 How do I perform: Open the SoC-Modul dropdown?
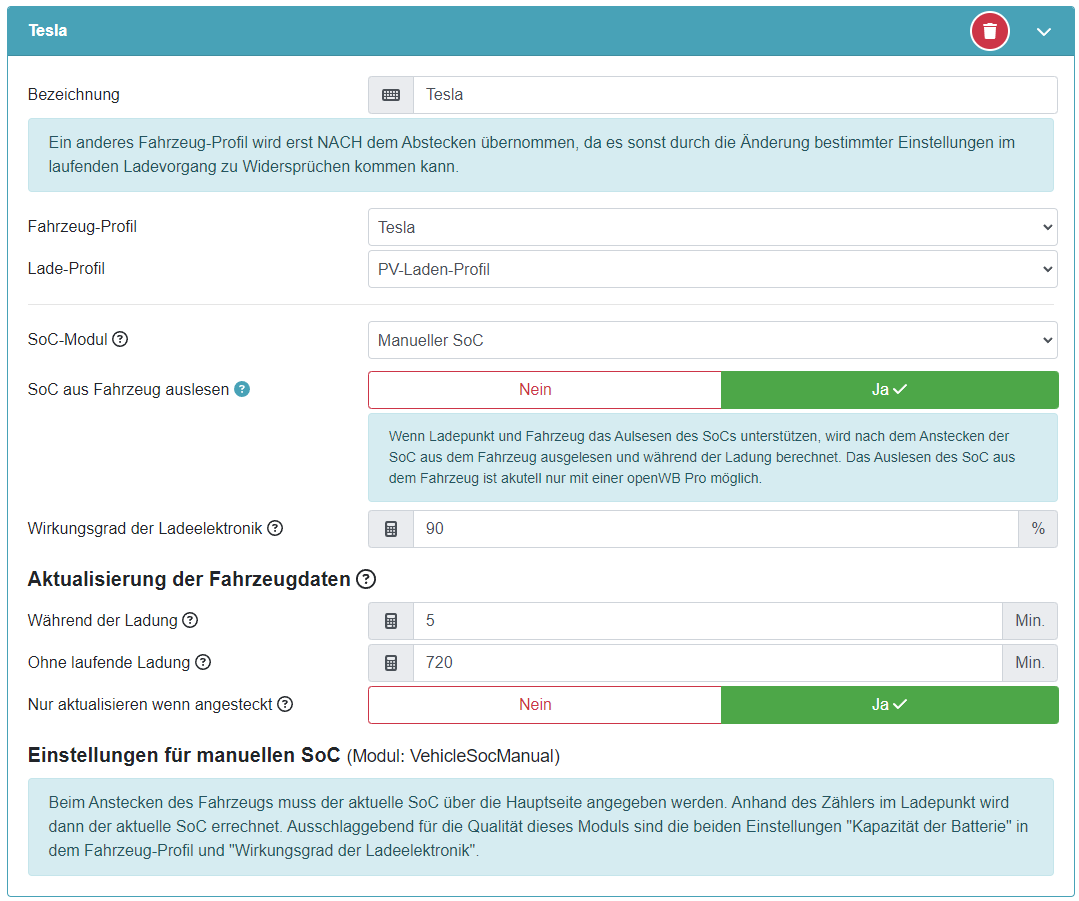712,340
